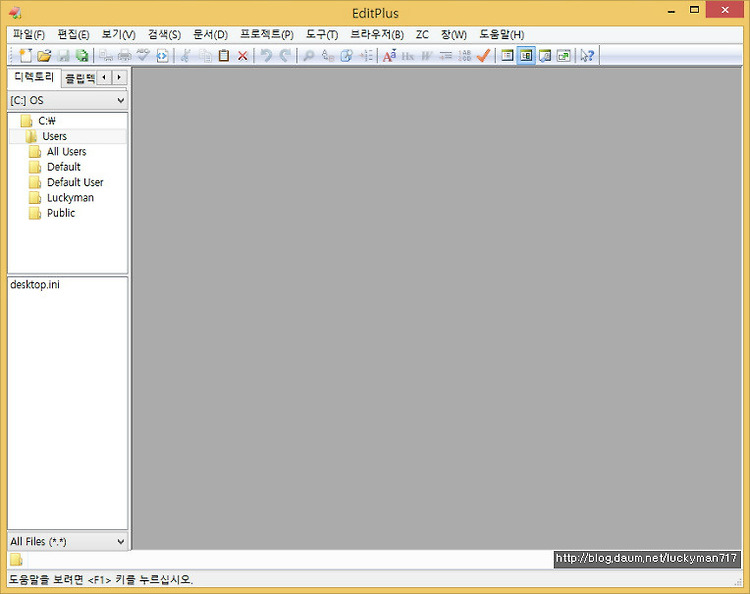The width and height of the screenshot is (750, 594).
Task: Switch to the 디렉토리 sidebar tab
Action: [34, 77]
